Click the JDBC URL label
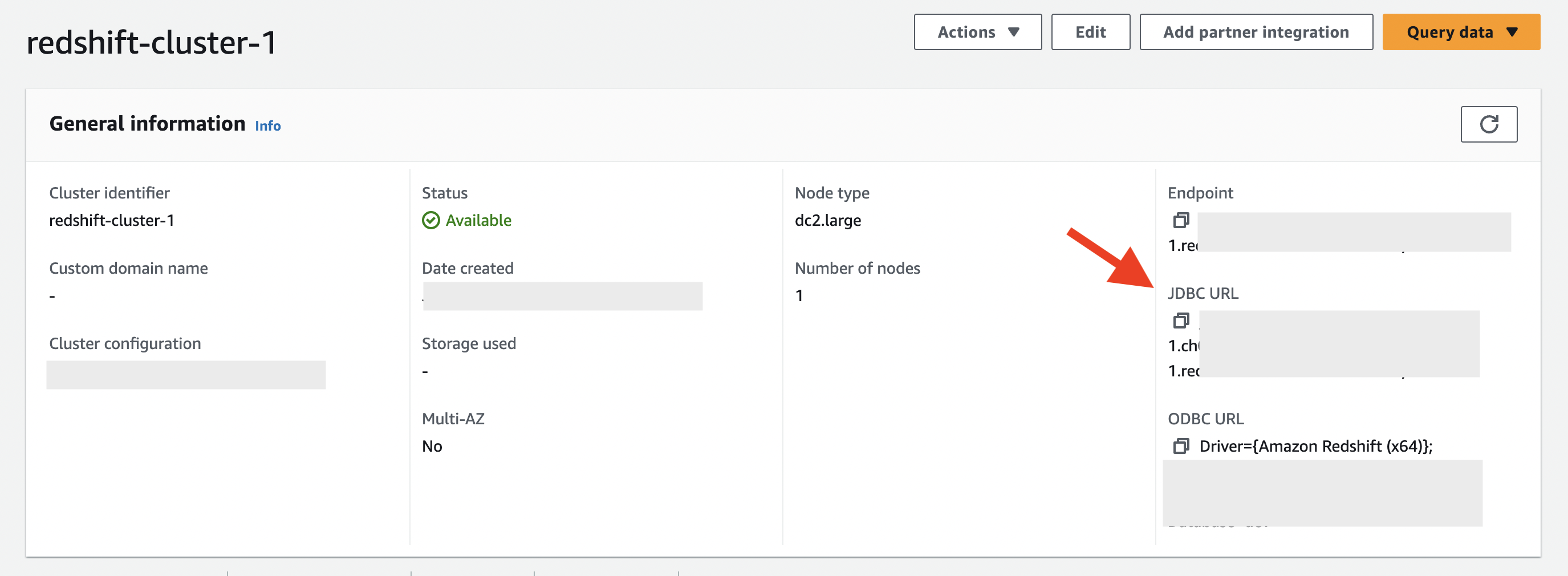 (1203, 294)
